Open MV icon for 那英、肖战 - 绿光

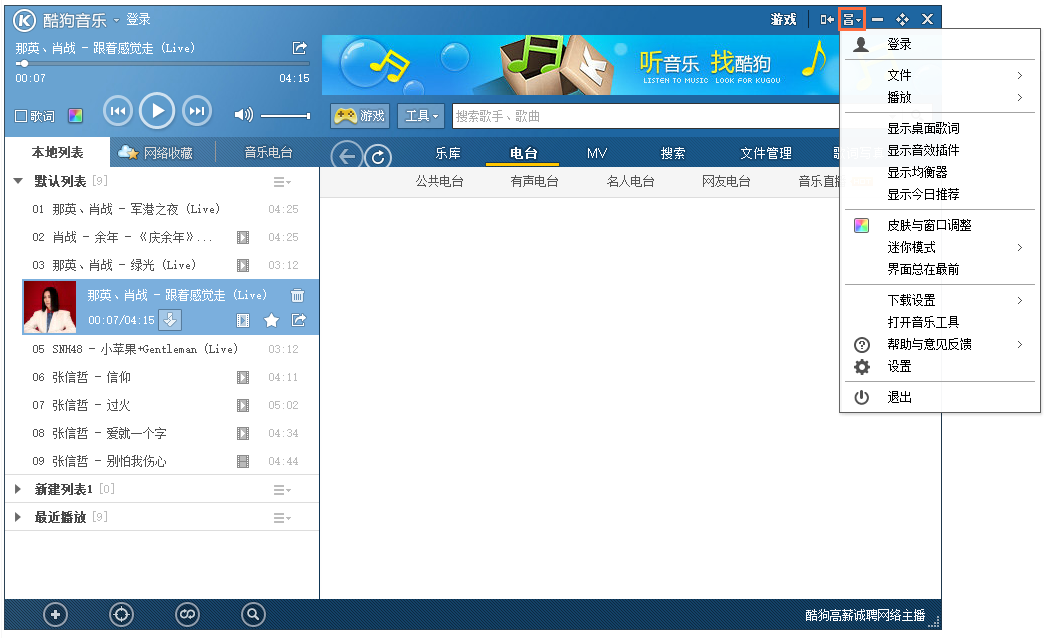[x=243, y=265]
